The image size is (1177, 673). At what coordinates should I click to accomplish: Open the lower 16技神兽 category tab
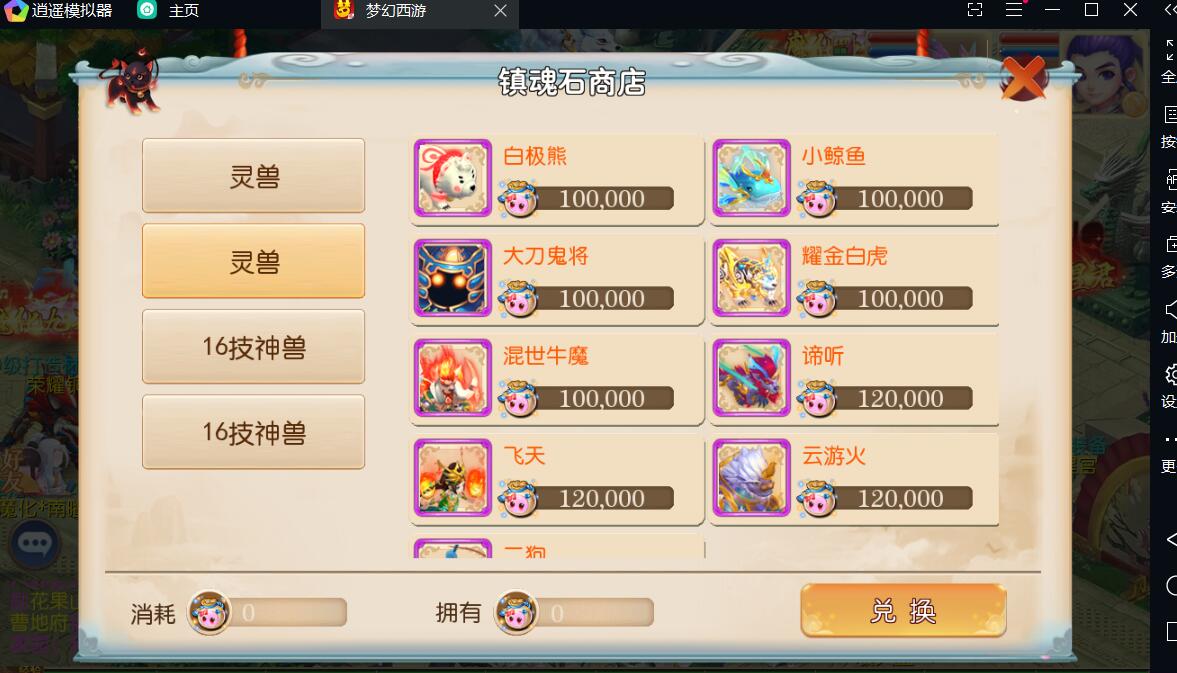254,432
